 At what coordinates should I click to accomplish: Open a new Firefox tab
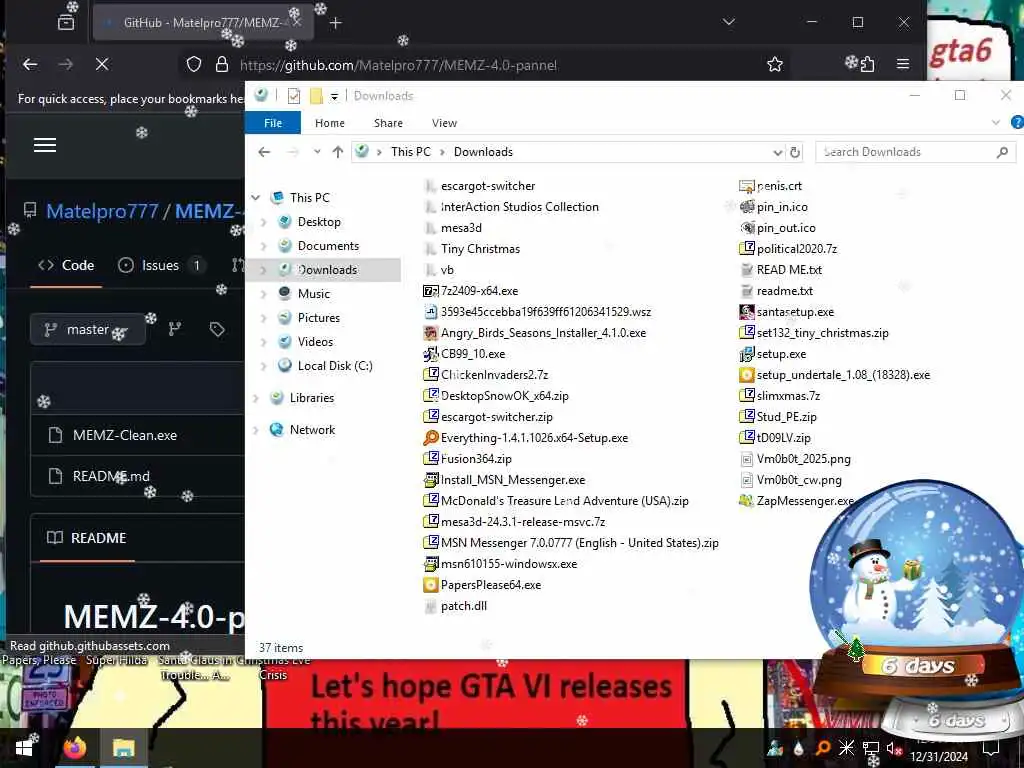pos(335,23)
